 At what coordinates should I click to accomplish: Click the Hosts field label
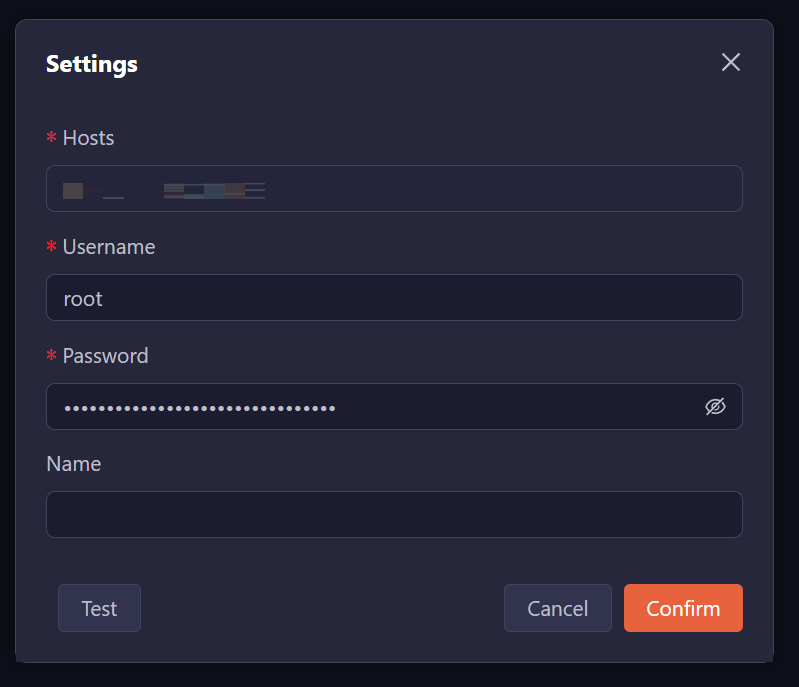[88, 138]
